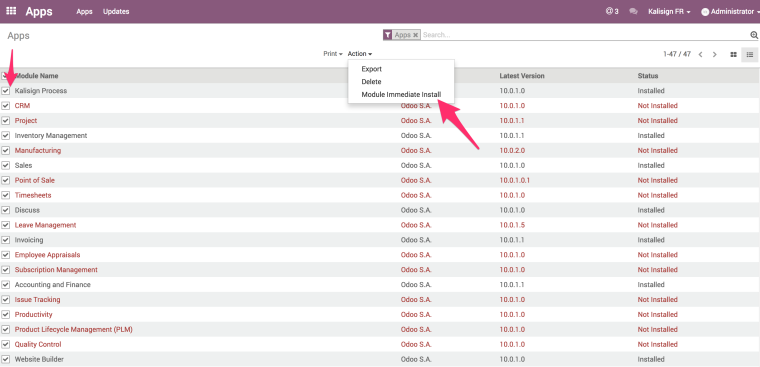The height and width of the screenshot is (367, 760).
Task: Open the apps grid menu icon
Action: [x=11, y=11]
